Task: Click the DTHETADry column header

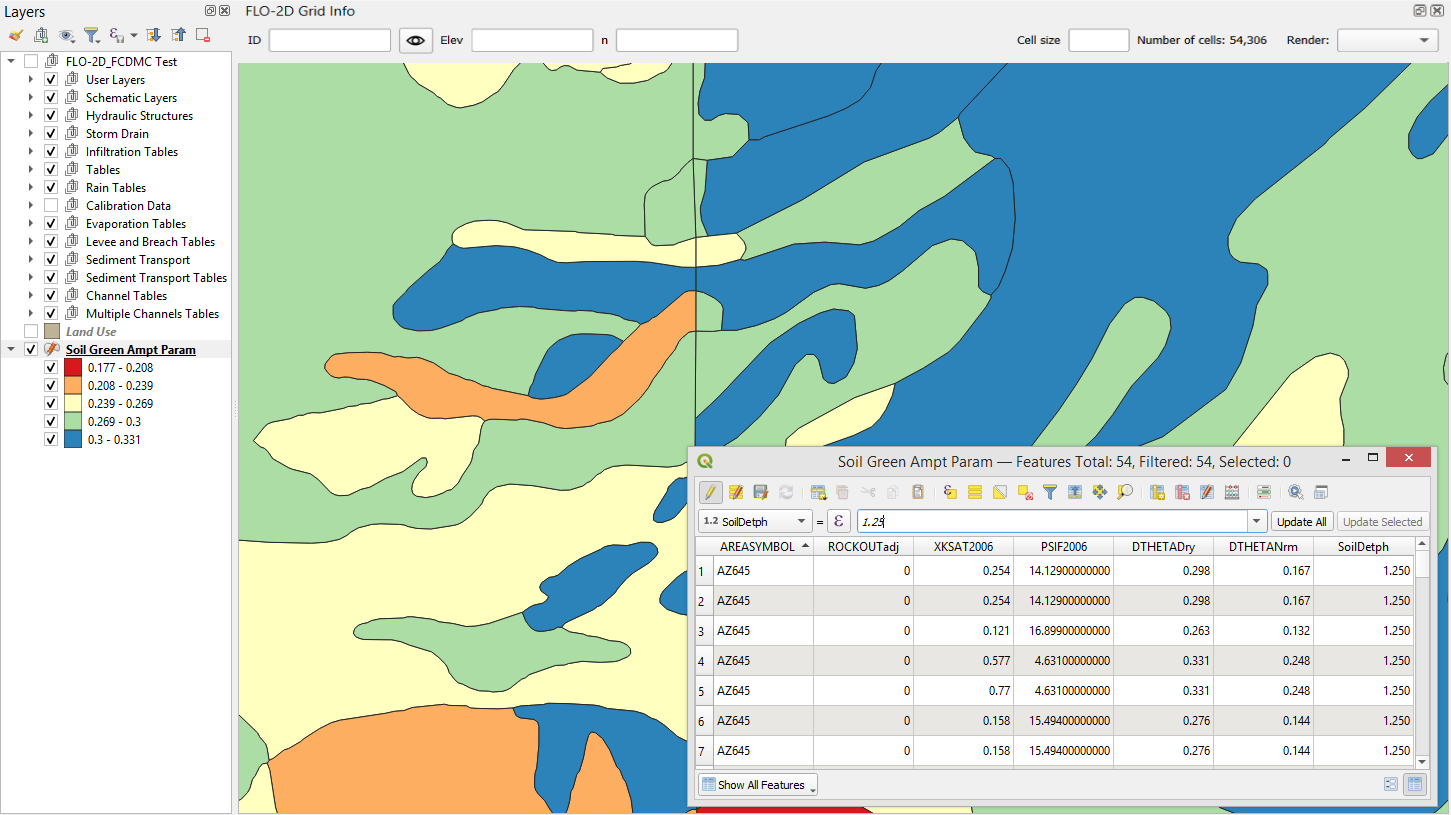Action: coord(1163,547)
